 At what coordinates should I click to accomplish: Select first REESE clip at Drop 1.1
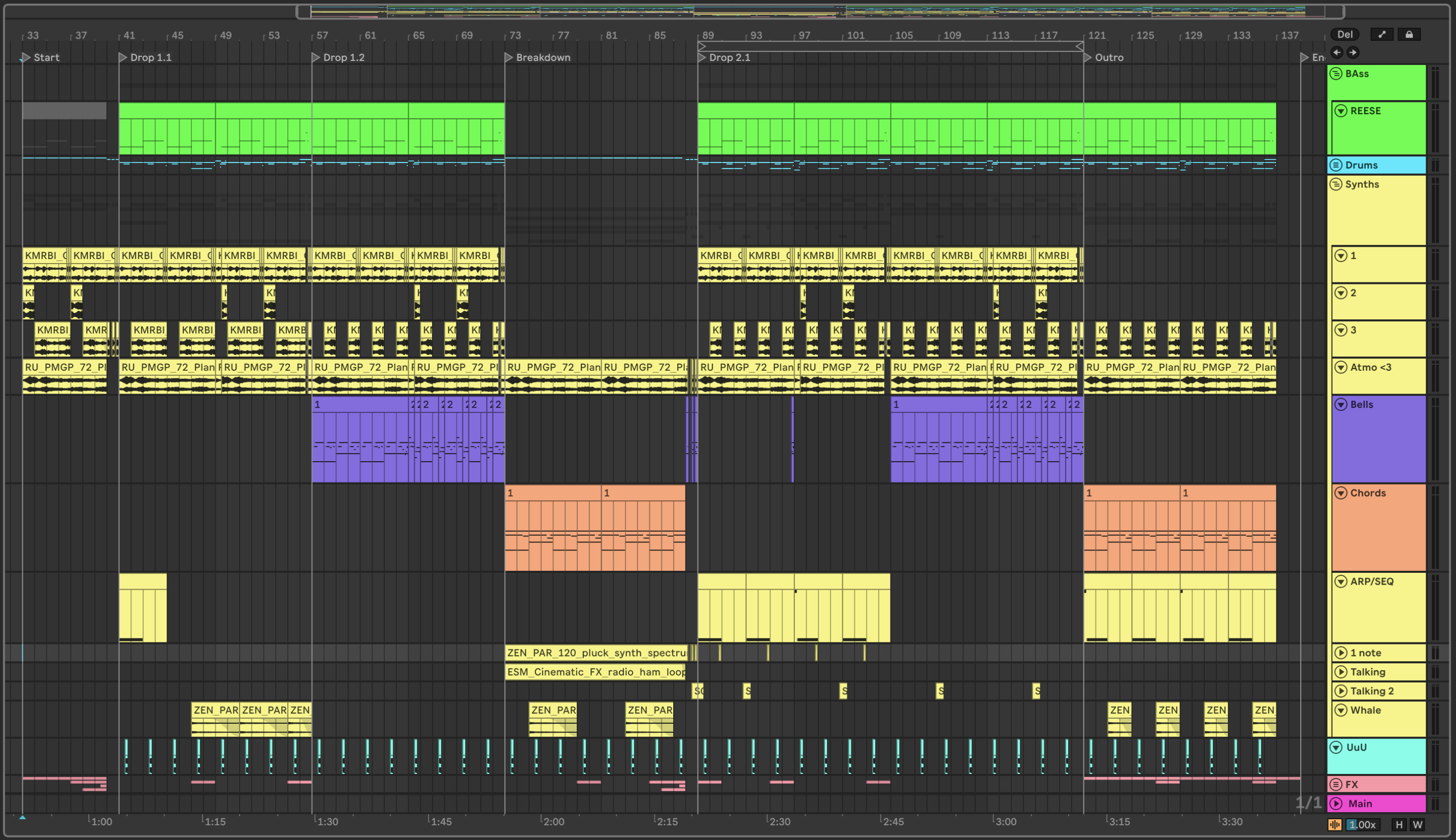point(167,128)
